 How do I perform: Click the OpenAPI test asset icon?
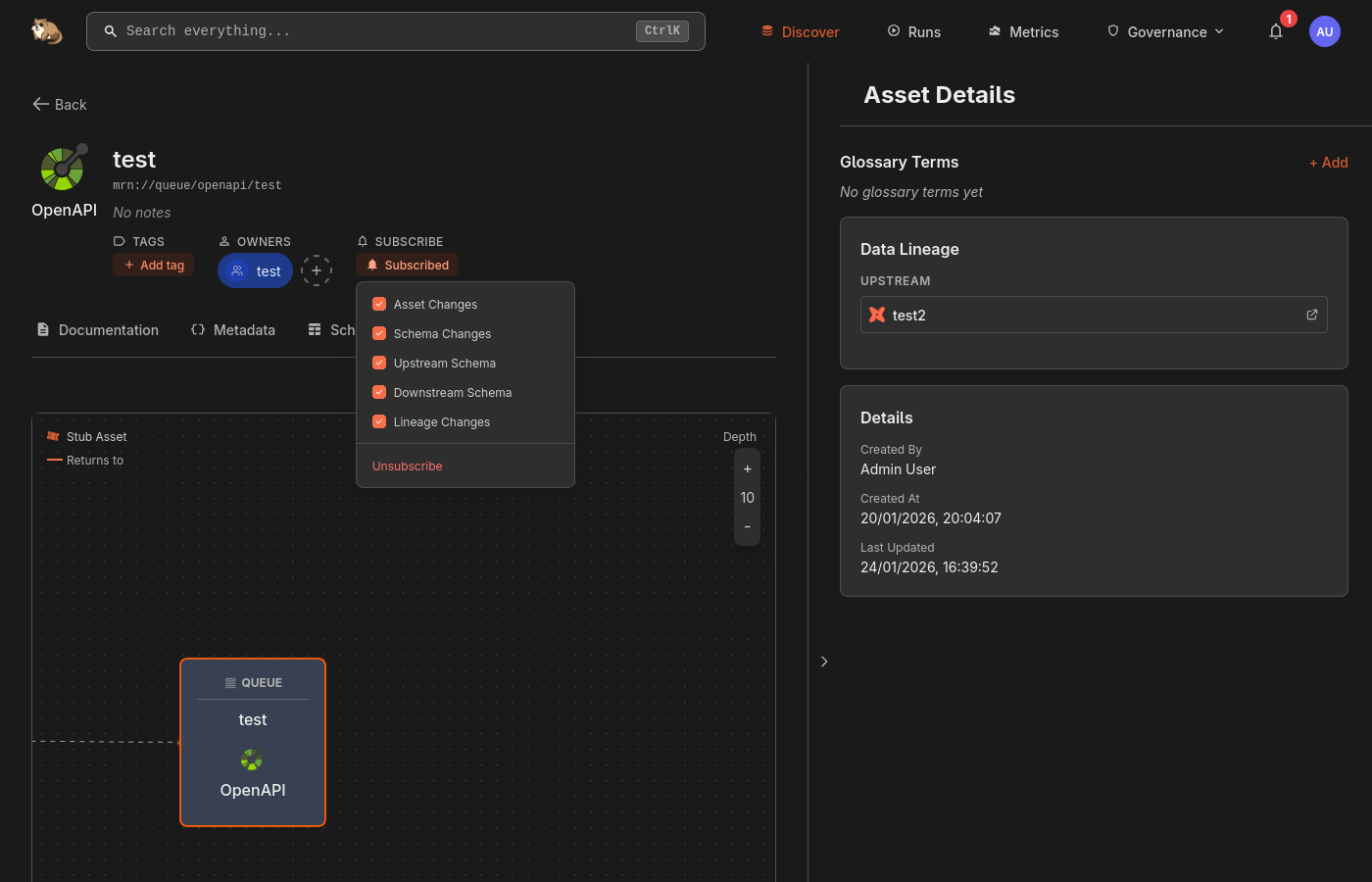63,169
